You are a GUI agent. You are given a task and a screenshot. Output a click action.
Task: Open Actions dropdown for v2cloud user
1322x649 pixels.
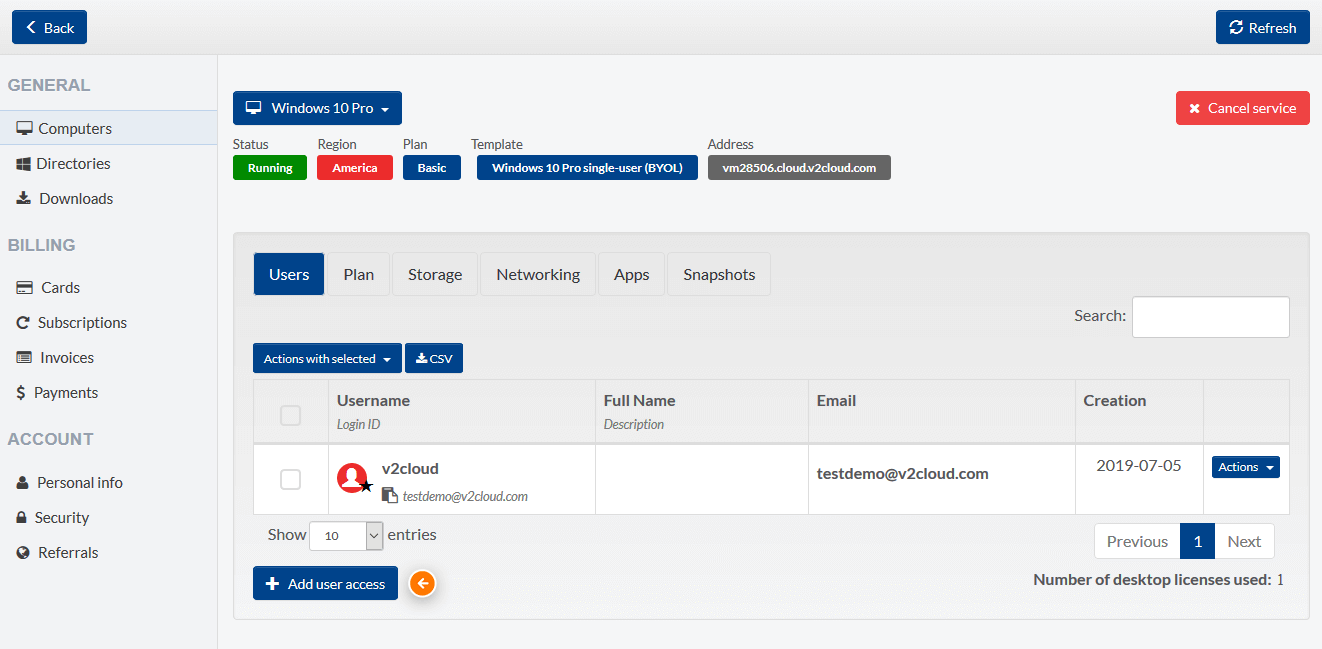click(1246, 467)
